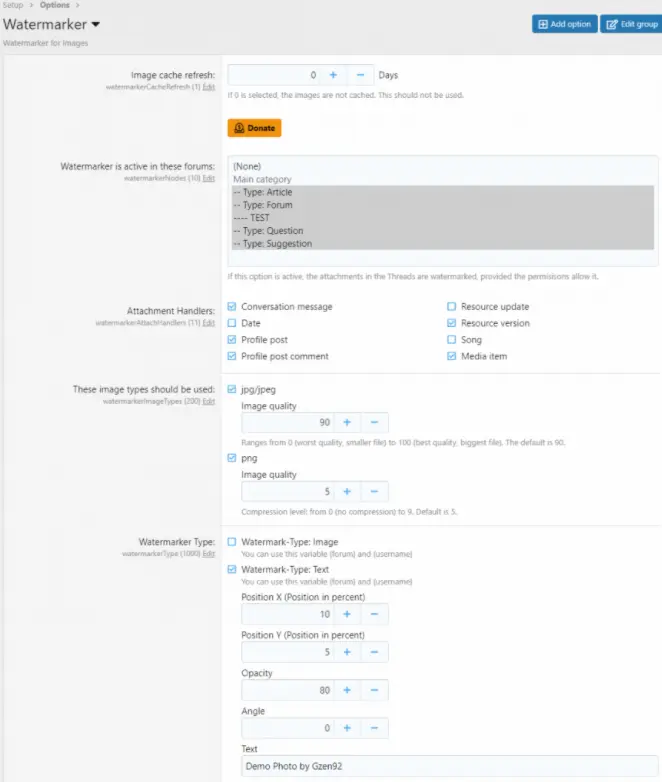Image resolution: width=662 pixels, height=782 pixels.
Task: Decrease Position Y percent with minus icon
Action: 374,652
